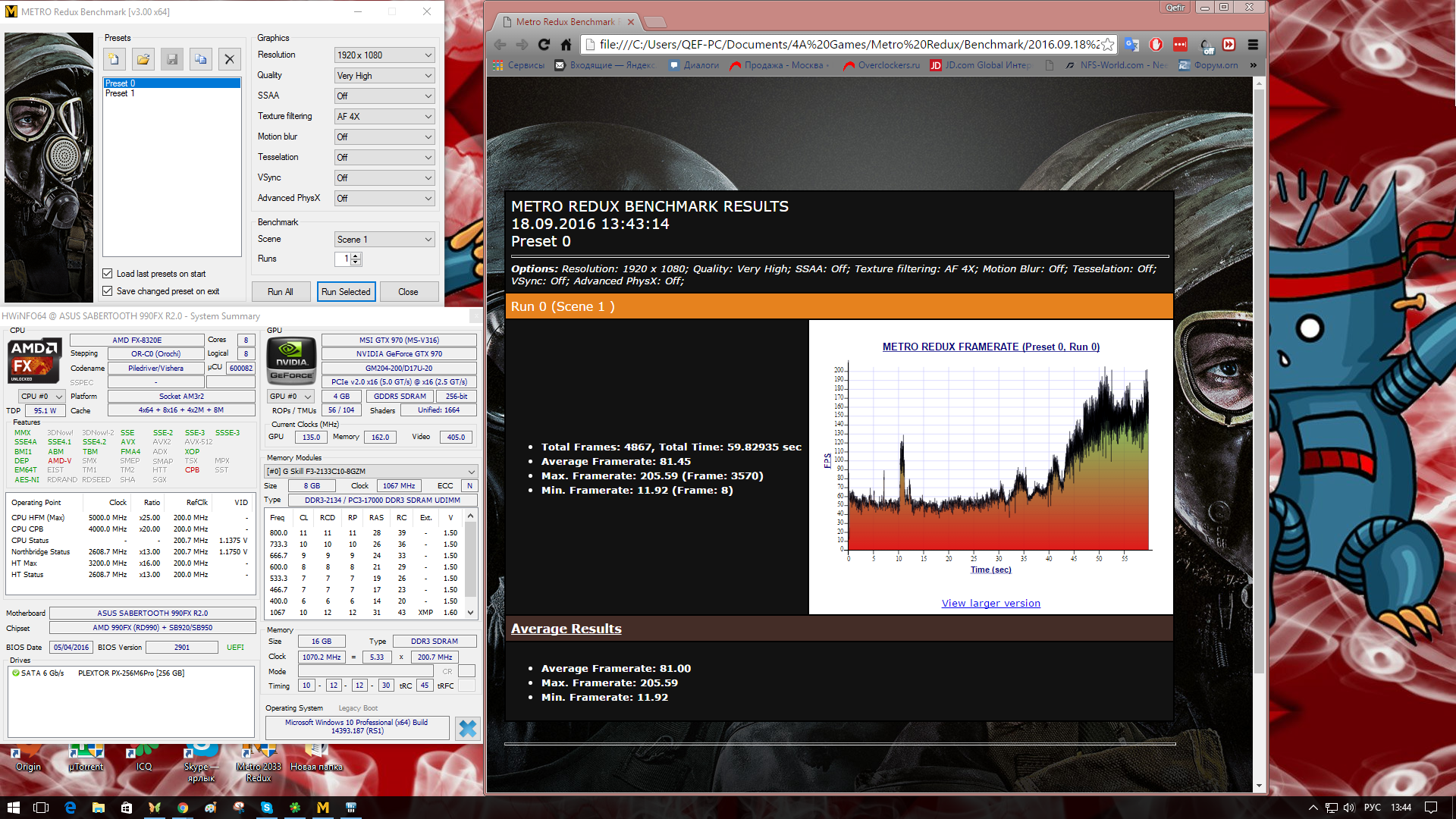Bookmark page with star icon
Image resolution: width=1456 pixels, height=819 pixels.
[1108, 45]
